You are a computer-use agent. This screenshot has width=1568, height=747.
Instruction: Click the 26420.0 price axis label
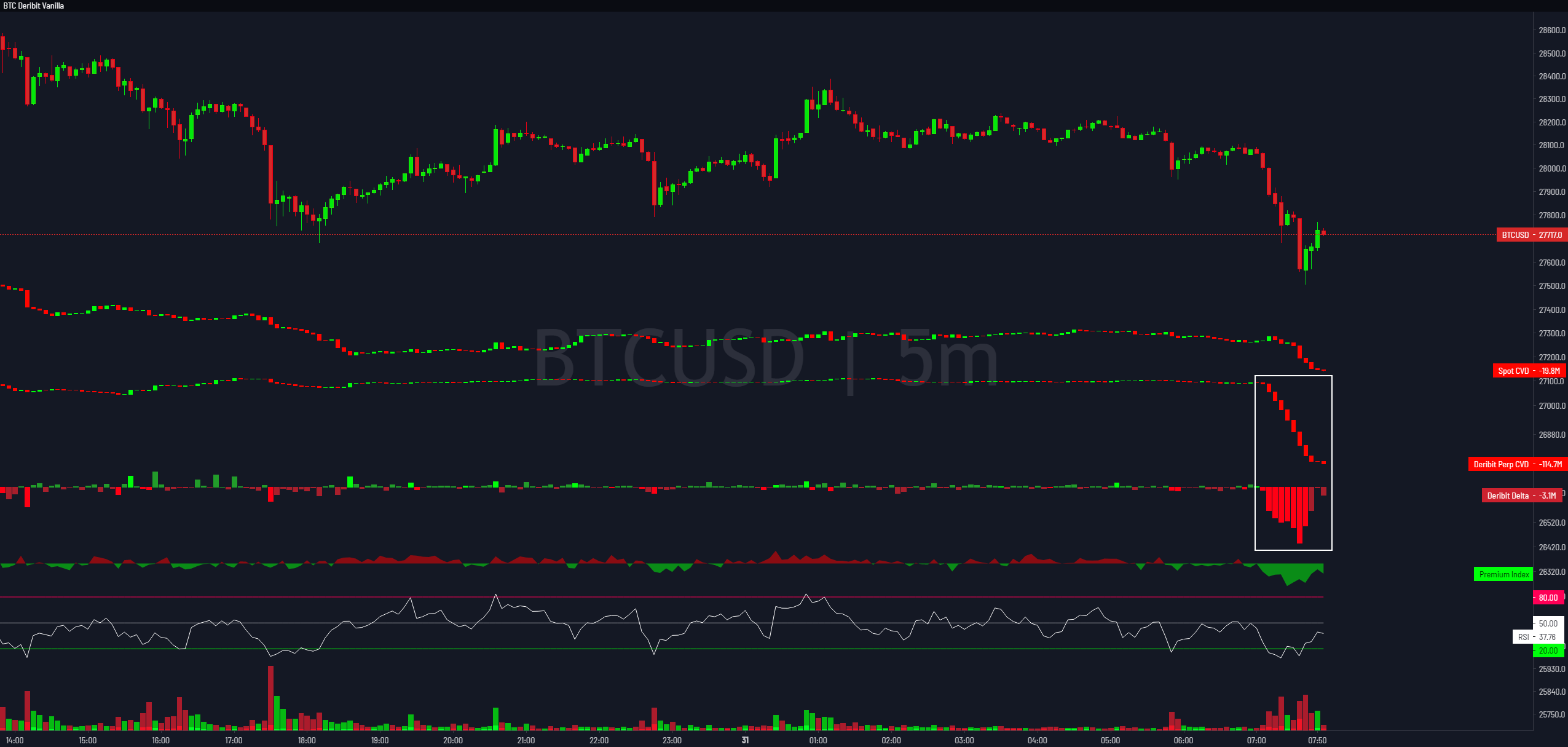(x=1552, y=547)
